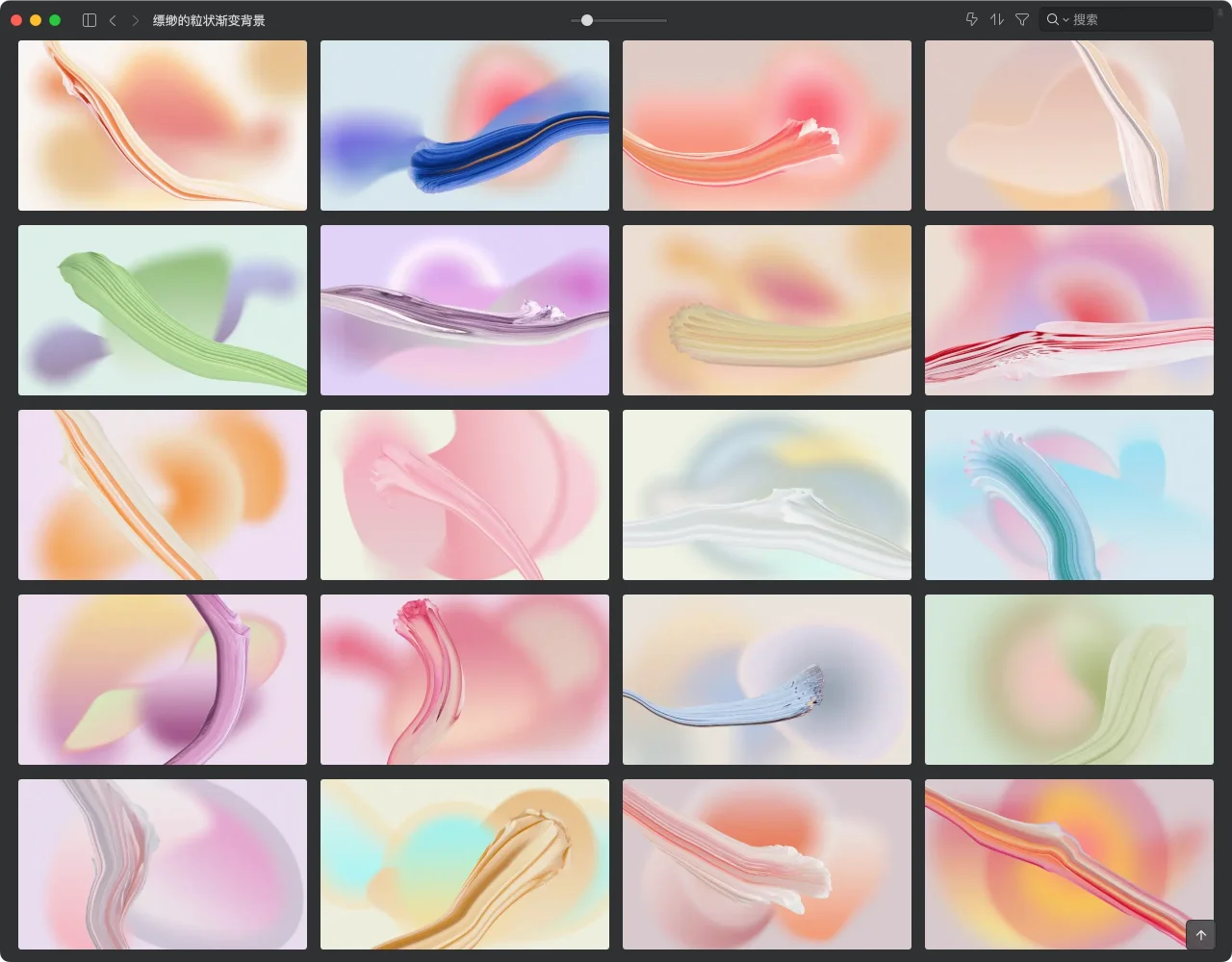The width and height of the screenshot is (1232, 962).
Task: Select the light blue stroke on beige thumbnail
Action: click(x=767, y=679)
